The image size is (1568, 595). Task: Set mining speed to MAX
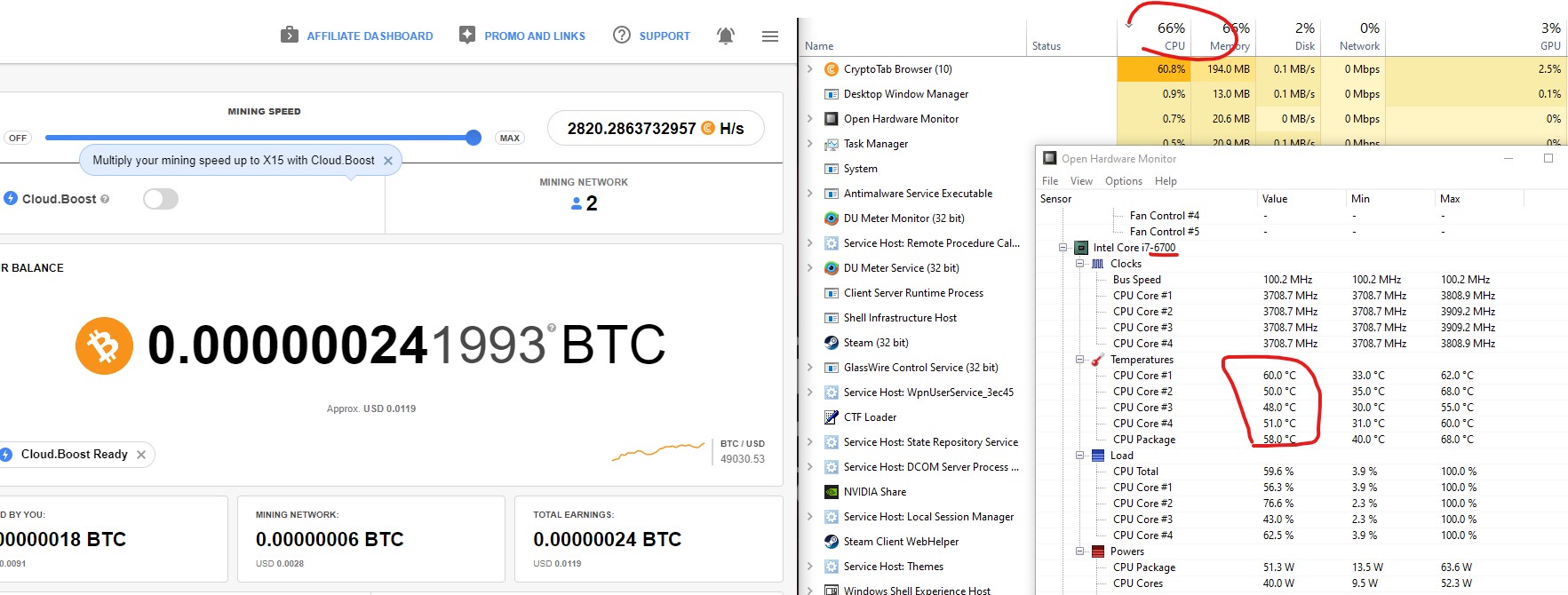point(510,138)
